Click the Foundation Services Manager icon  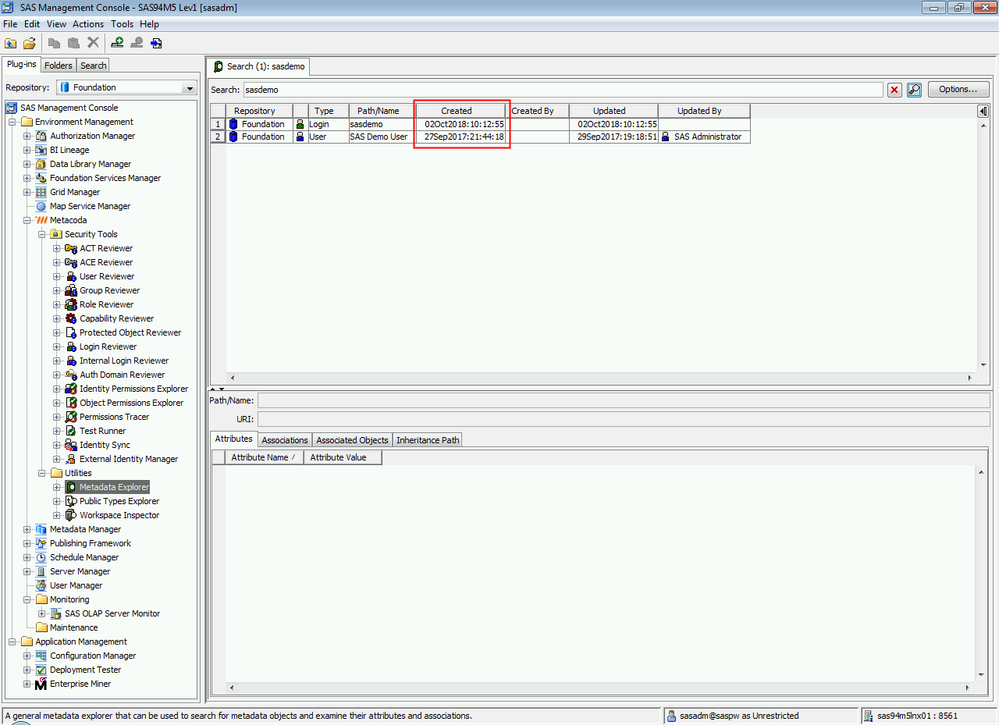[x=41, y=178]
